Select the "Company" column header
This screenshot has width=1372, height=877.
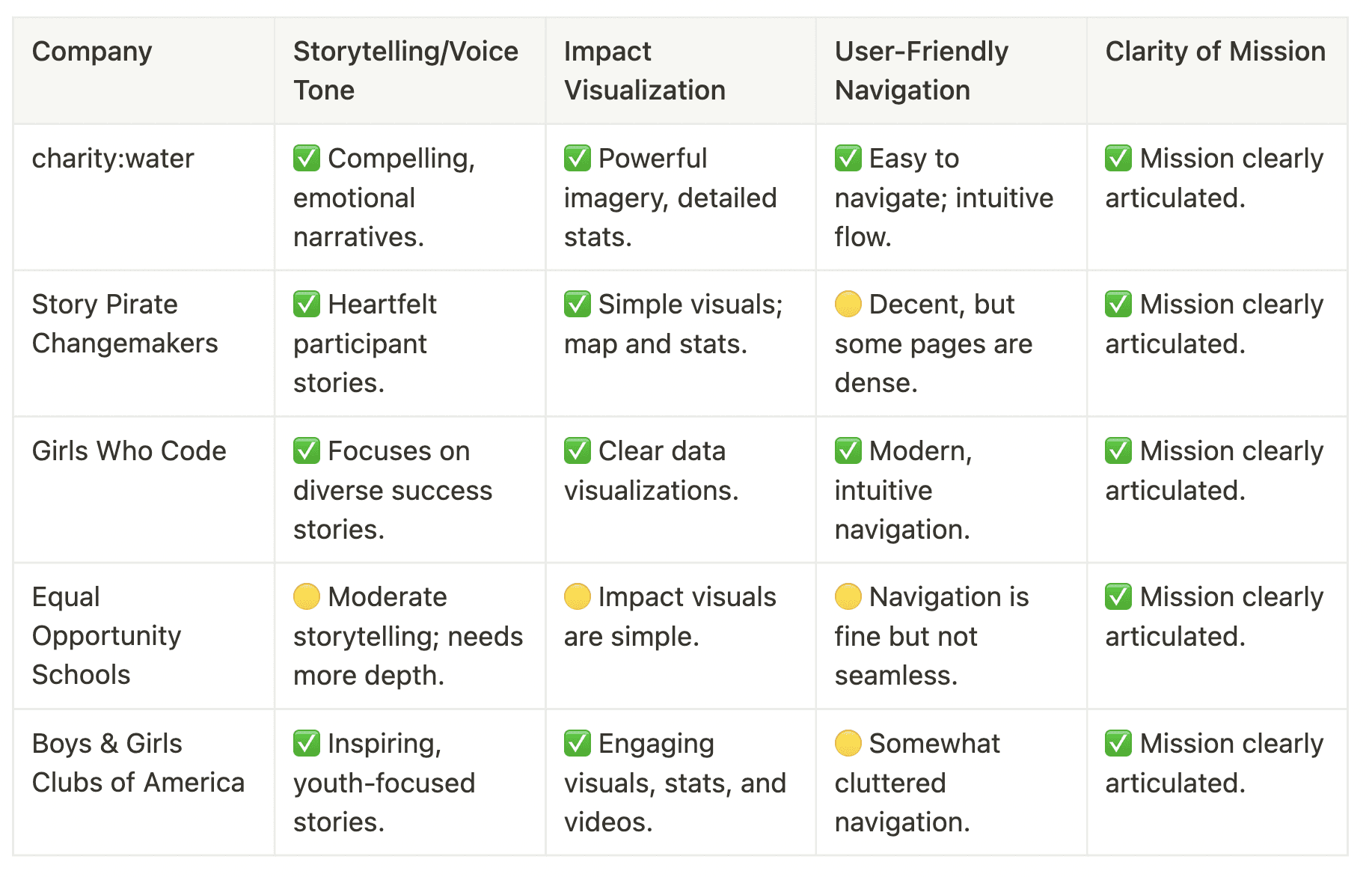click(92, 52)
